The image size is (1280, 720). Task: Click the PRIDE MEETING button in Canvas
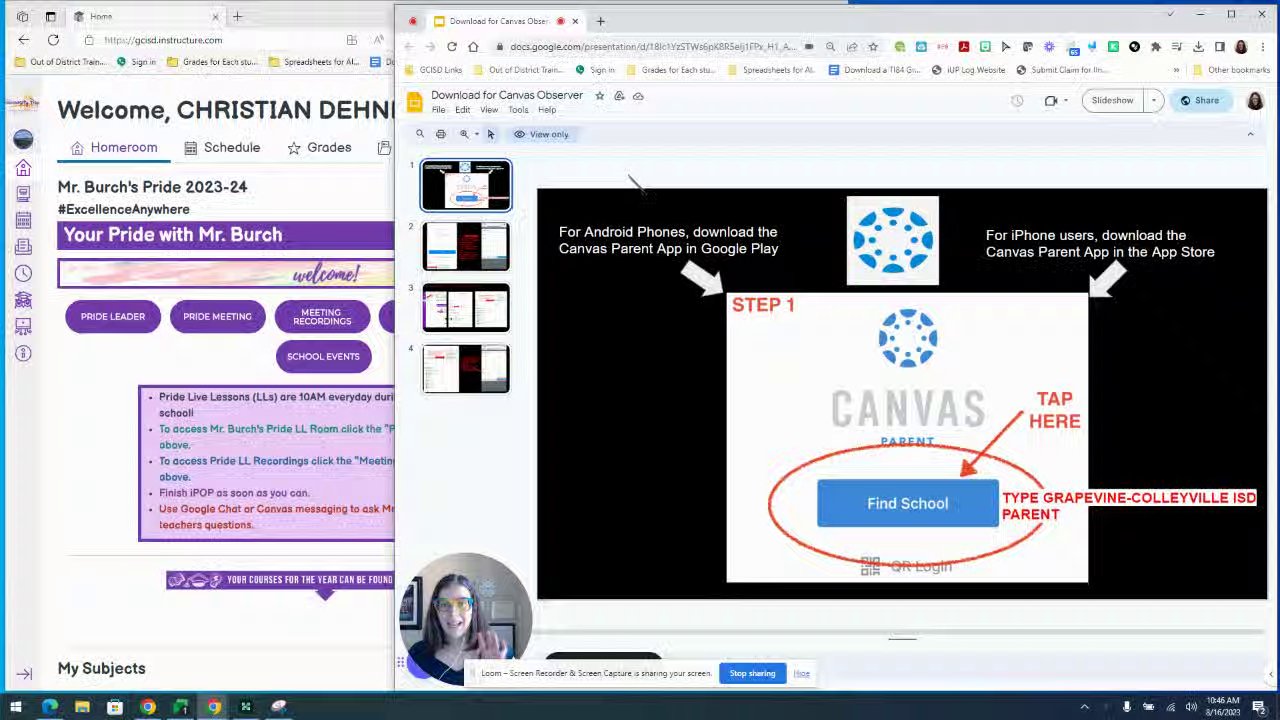[217, 317]
